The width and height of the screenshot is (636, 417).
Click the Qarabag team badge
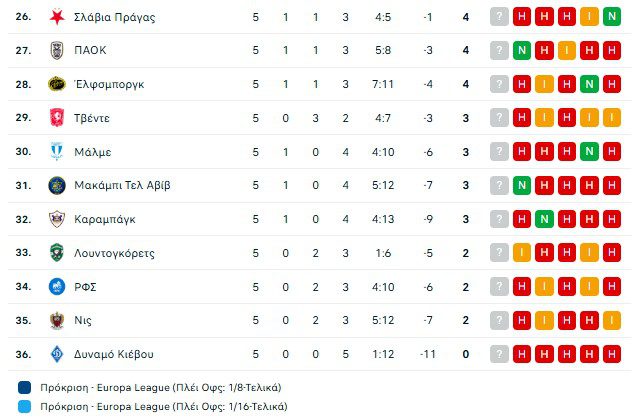tap(56, 219)
